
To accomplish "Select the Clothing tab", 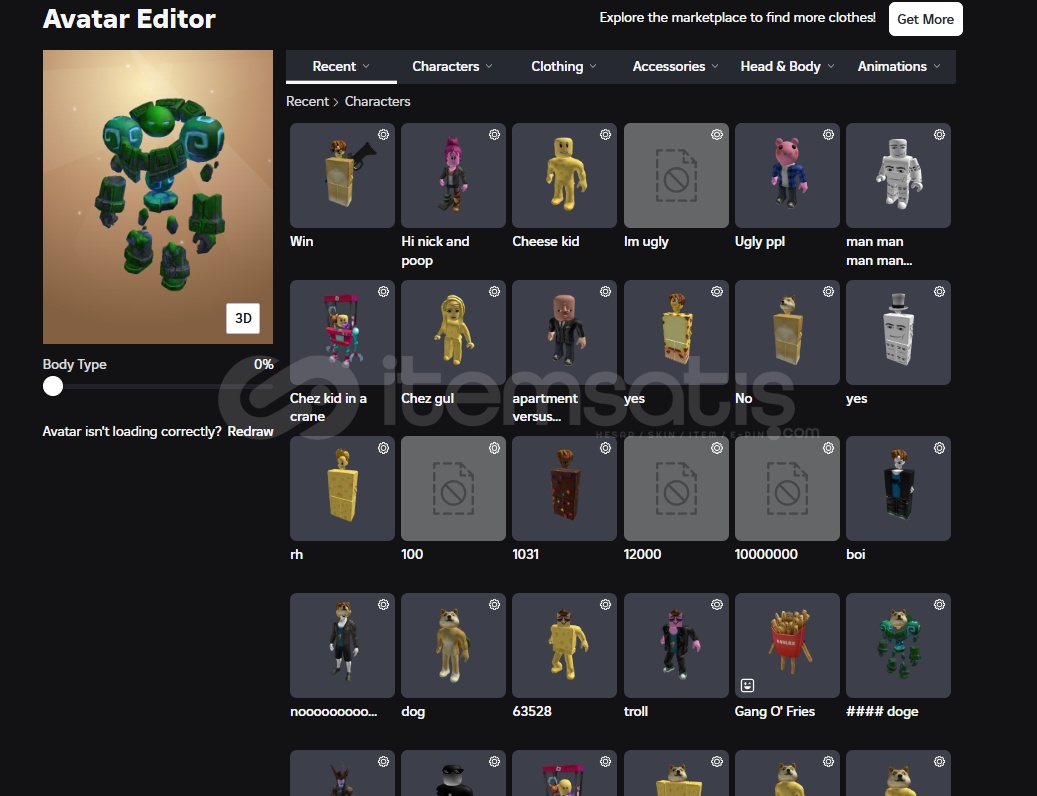I will click(x=563, y=67).
